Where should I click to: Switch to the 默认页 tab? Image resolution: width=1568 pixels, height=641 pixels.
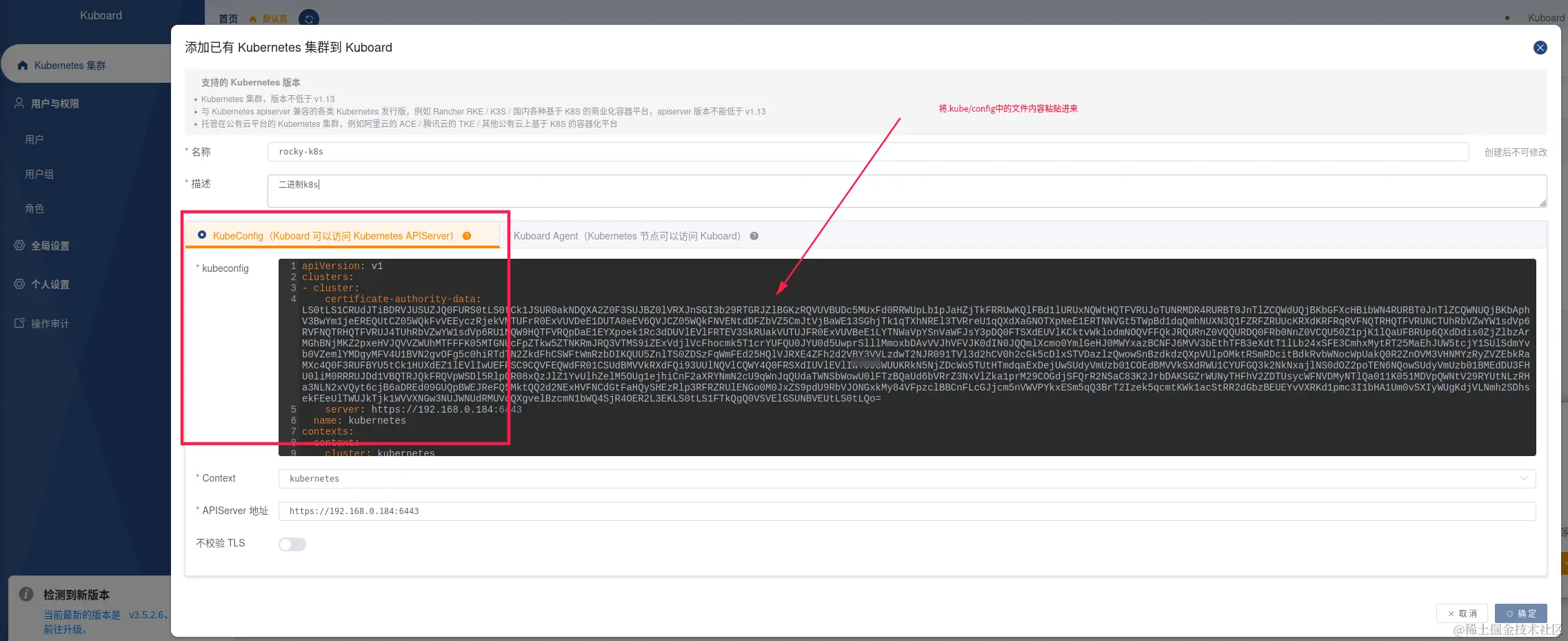(x=269, y=19)
